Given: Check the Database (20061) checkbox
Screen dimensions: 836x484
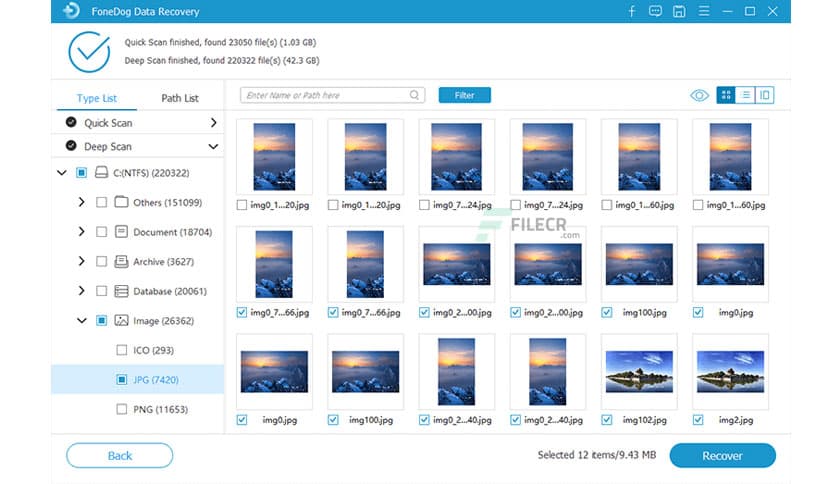Looking at the screenshot, I should point(101,291).
